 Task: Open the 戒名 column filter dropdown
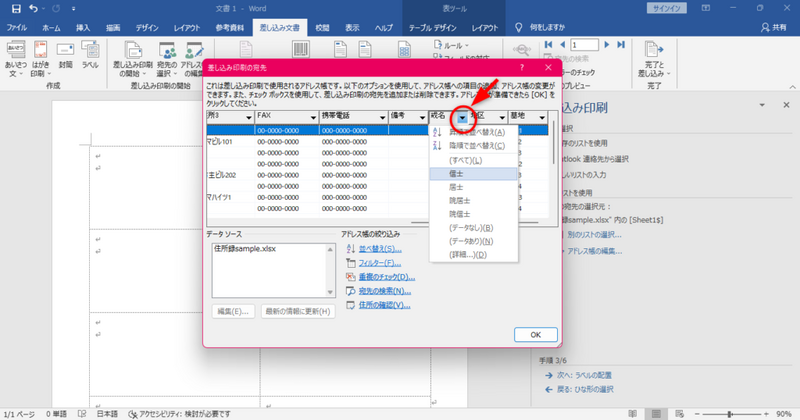pos(462,117)
